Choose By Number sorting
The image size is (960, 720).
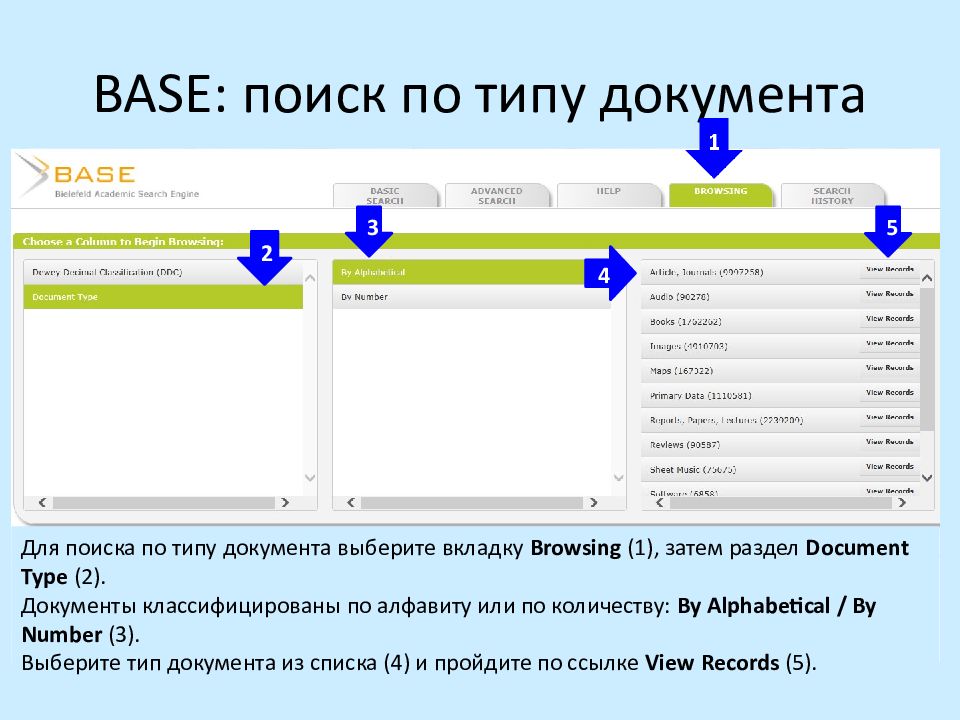pyautogui.click(x=471, y=297)
